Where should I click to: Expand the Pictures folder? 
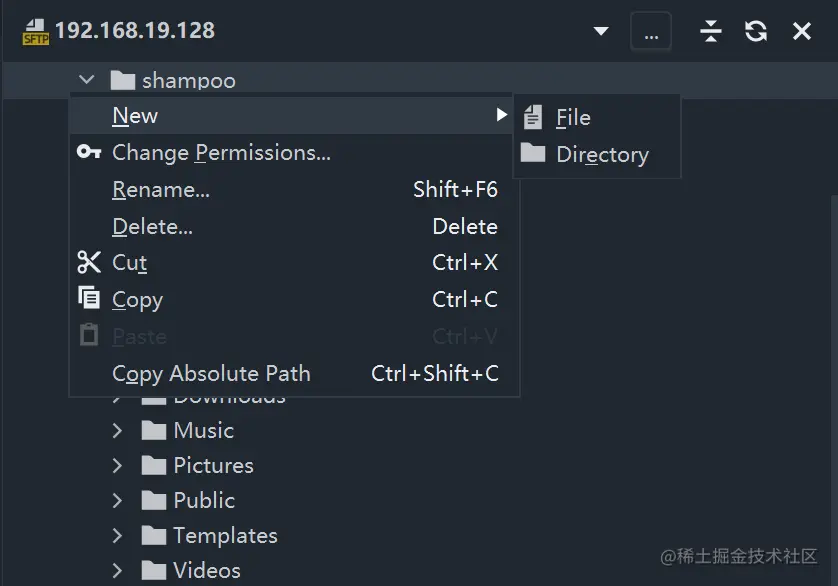[x=117, y=466]
